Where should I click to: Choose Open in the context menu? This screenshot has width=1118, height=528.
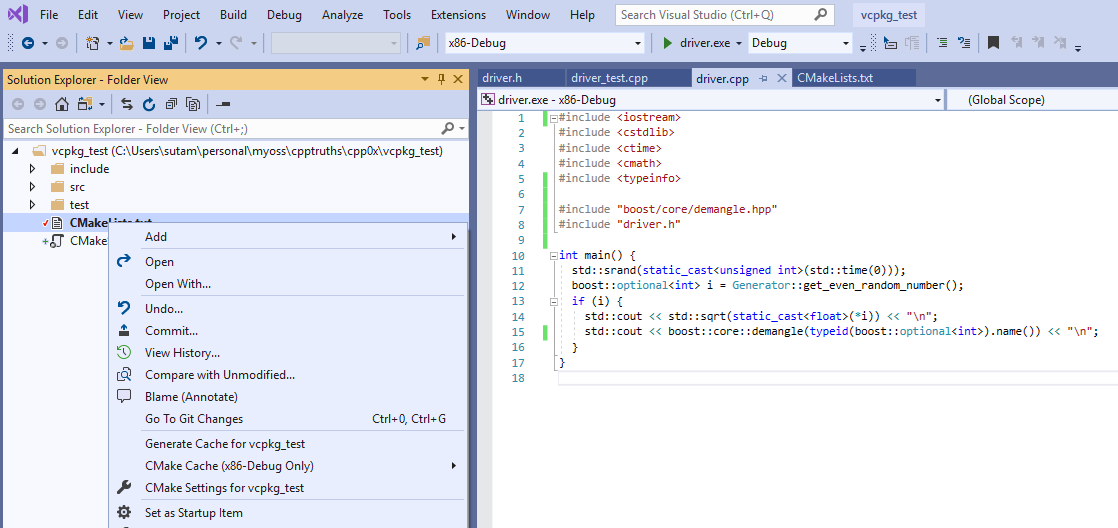(x=287, y=262)
